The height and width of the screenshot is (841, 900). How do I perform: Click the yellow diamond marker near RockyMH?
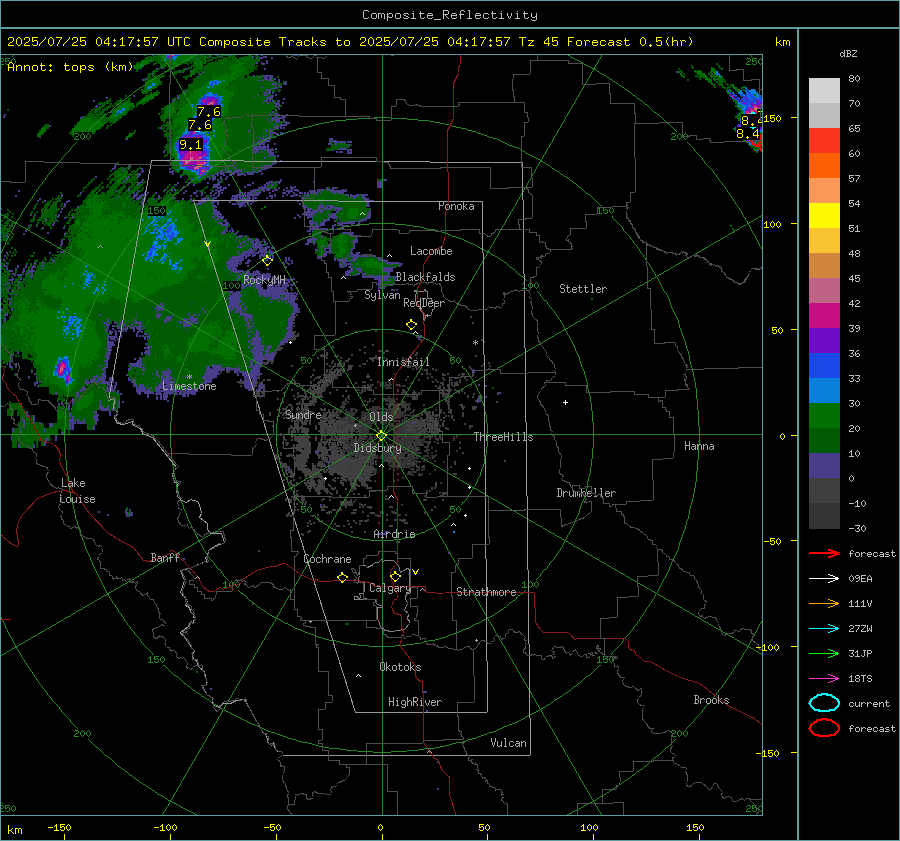coord(267,261)
